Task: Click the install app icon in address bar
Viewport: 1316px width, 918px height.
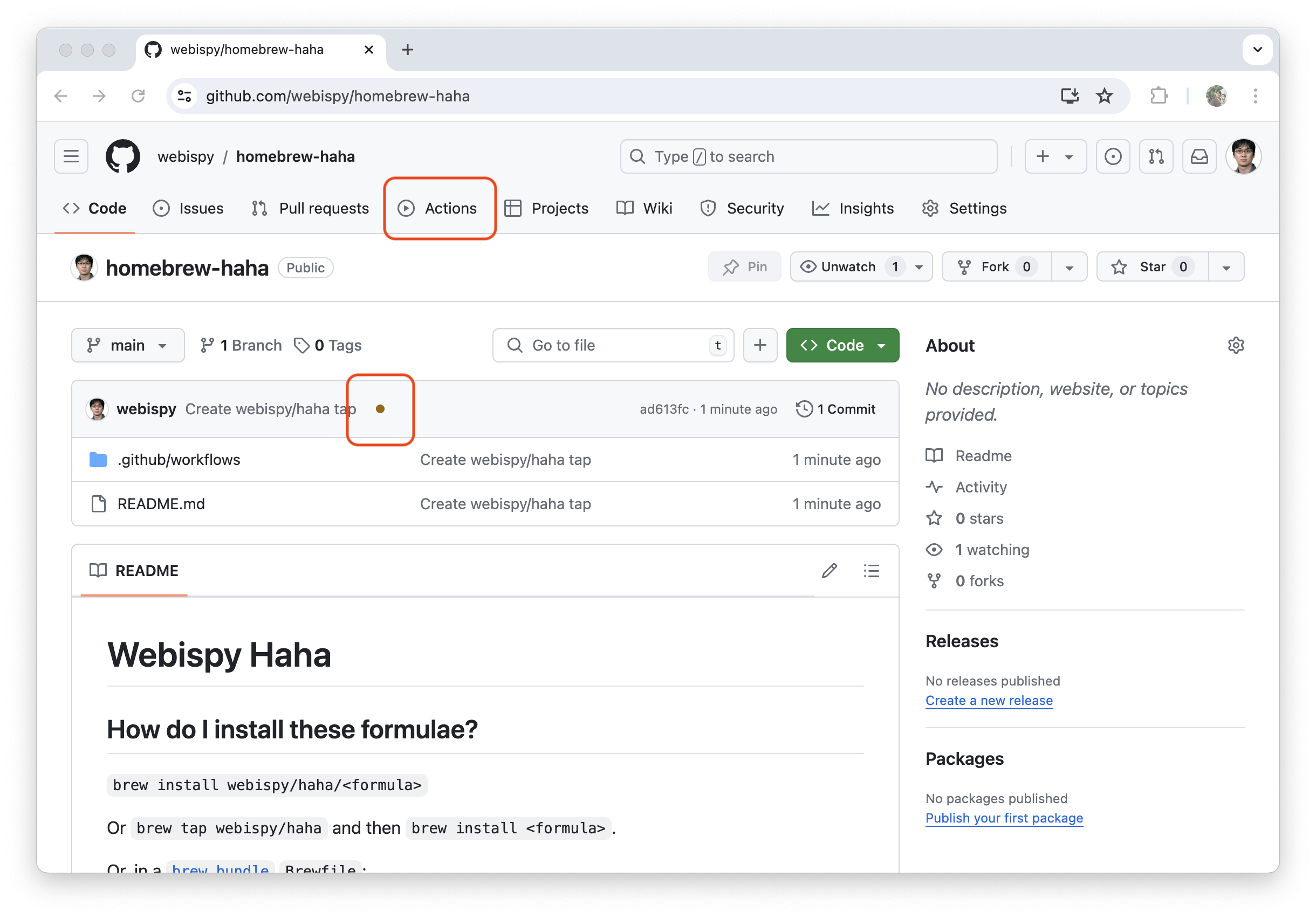Action: pos(1070,95)
